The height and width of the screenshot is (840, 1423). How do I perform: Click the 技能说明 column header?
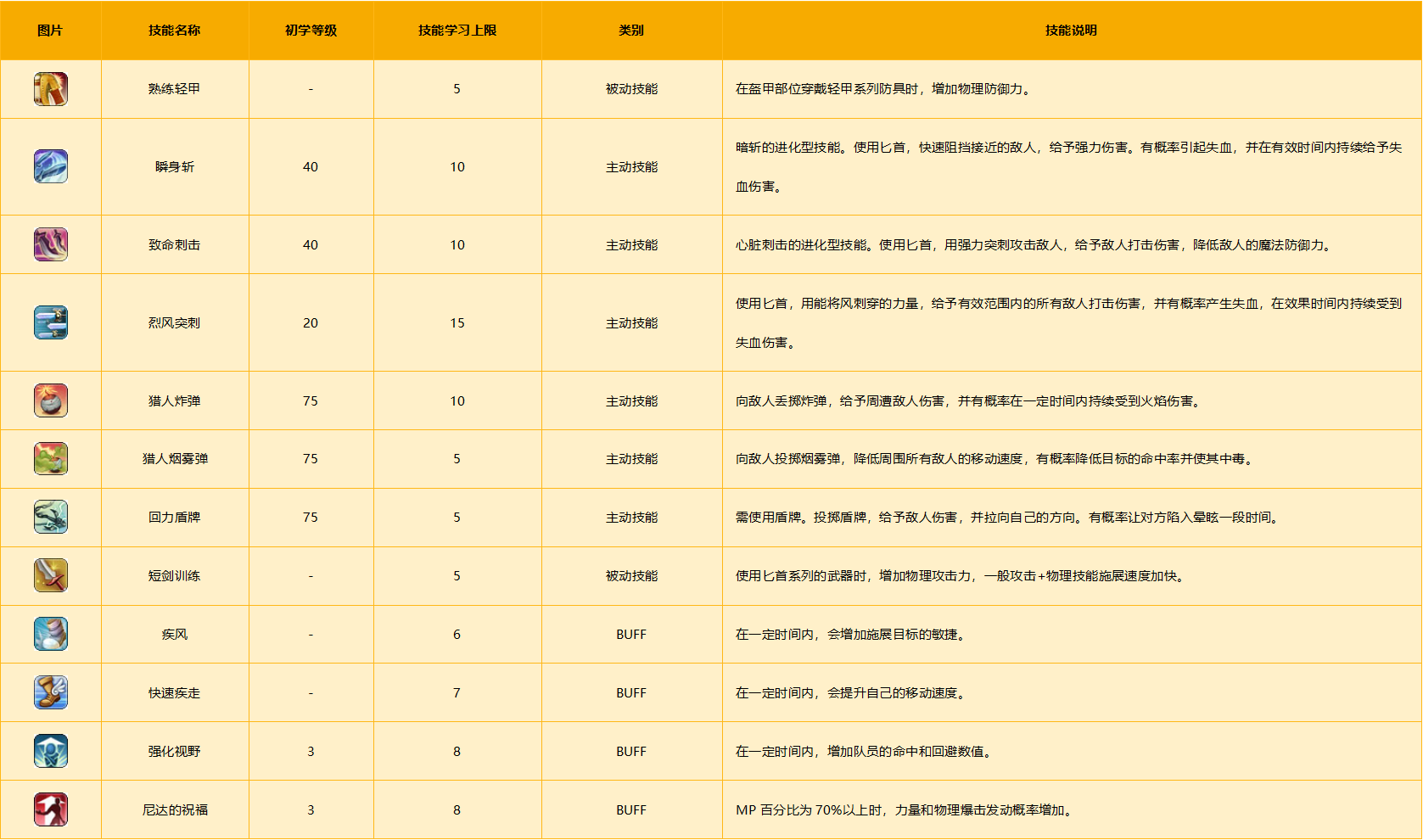(1071, 31)
